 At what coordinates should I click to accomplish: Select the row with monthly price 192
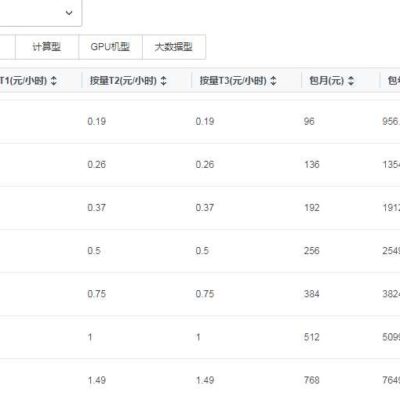[200, 208]
